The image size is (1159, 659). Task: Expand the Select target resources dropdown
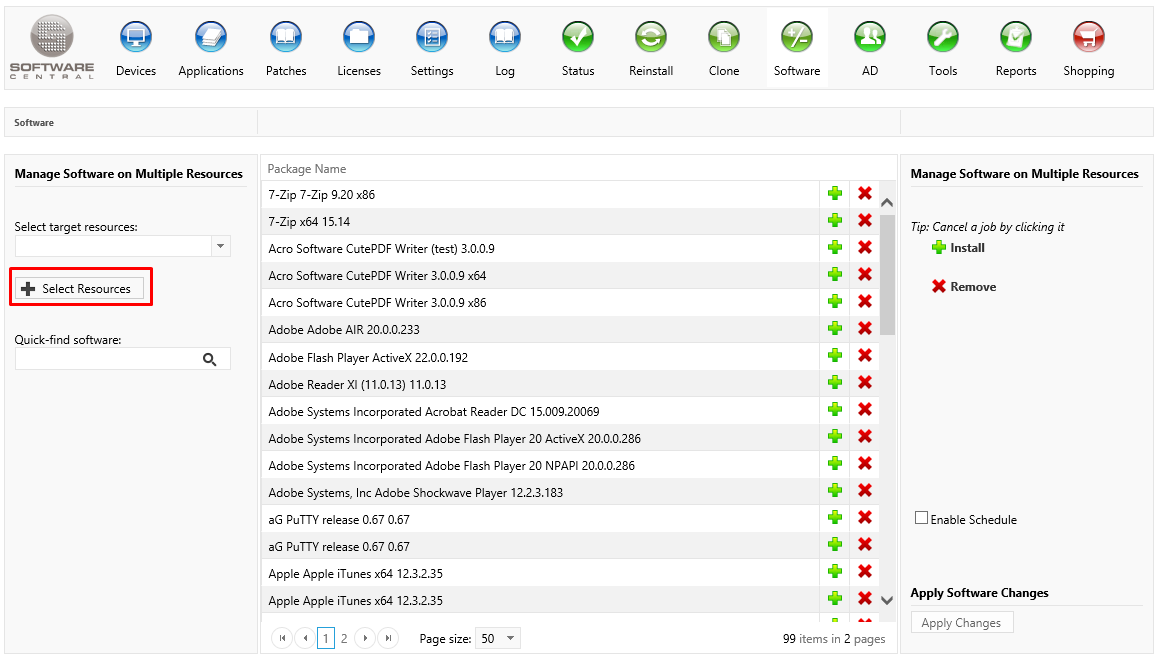[221, 246]
